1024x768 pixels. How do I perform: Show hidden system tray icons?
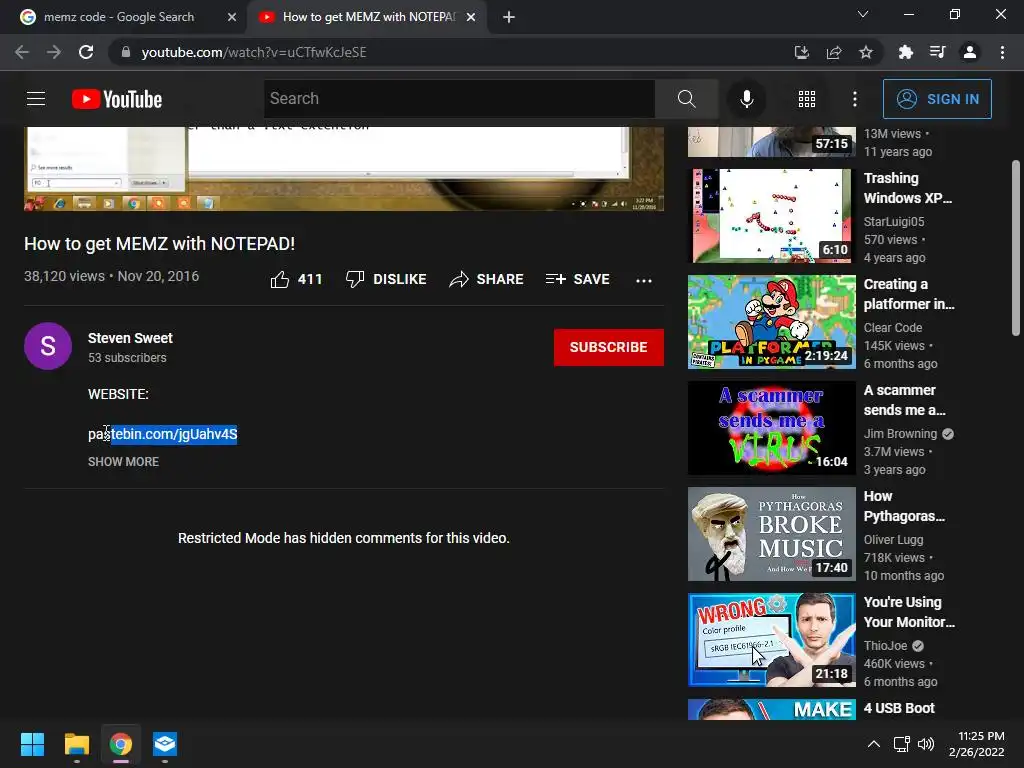tap(873, 744)
